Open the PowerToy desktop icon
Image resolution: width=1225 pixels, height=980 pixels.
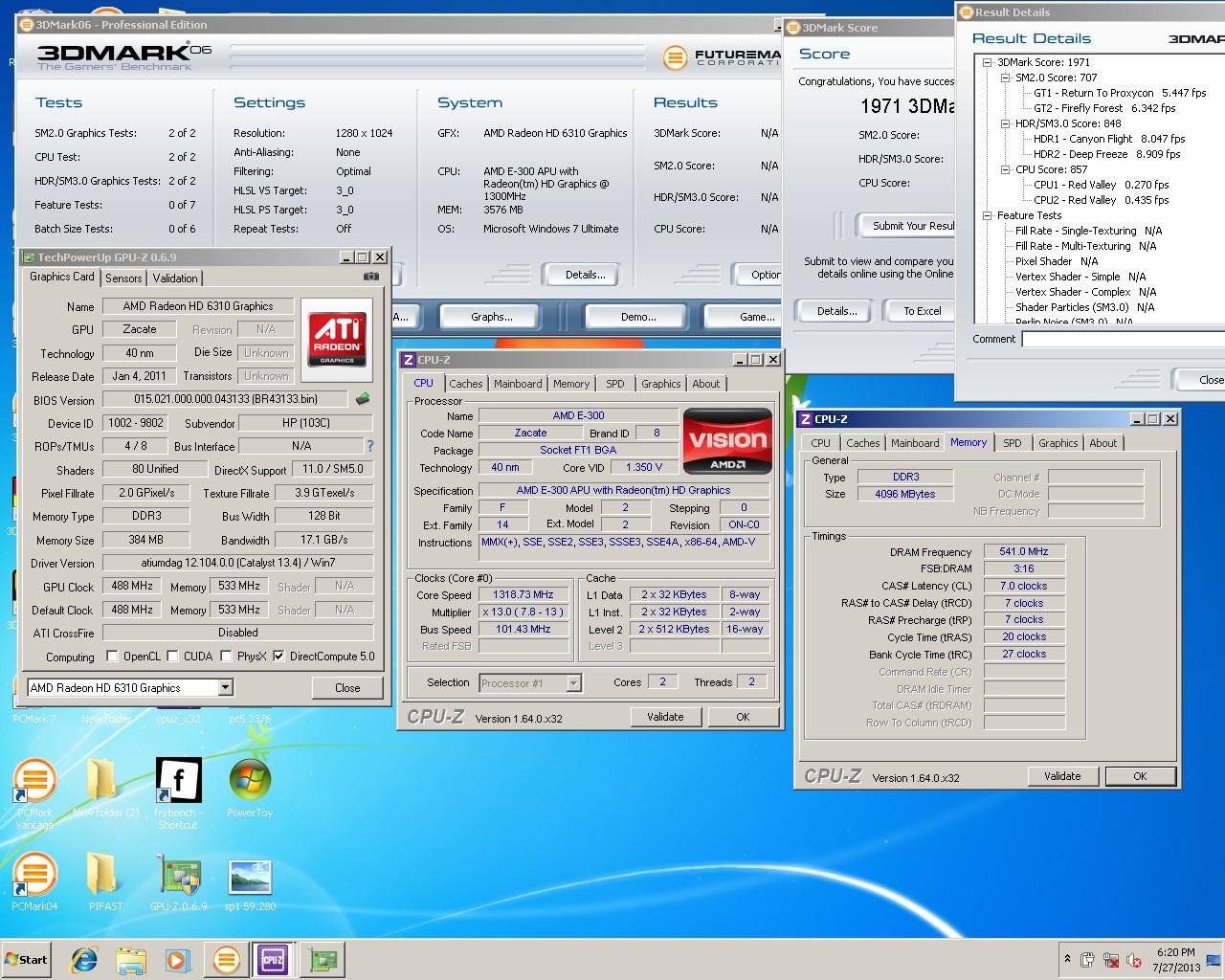[x=250, y=790]
